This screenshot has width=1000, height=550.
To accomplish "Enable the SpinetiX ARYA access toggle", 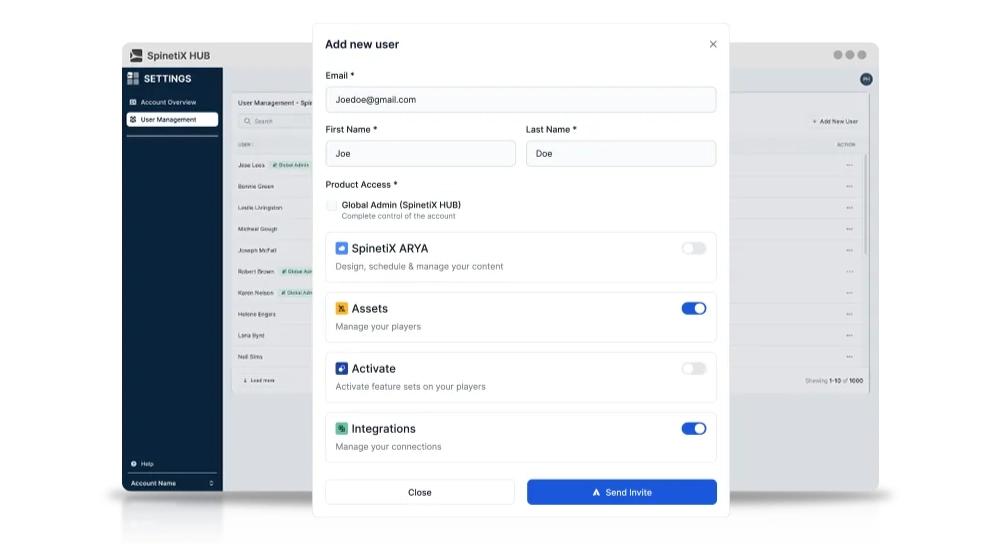I will click(x=693, y=248).
